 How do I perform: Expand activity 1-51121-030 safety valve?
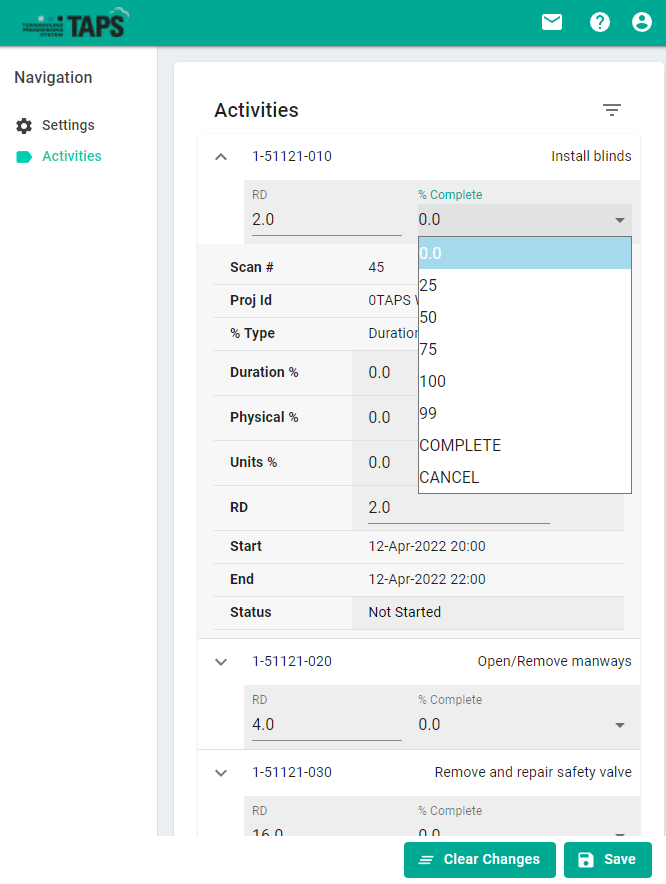tap(222, 773)
